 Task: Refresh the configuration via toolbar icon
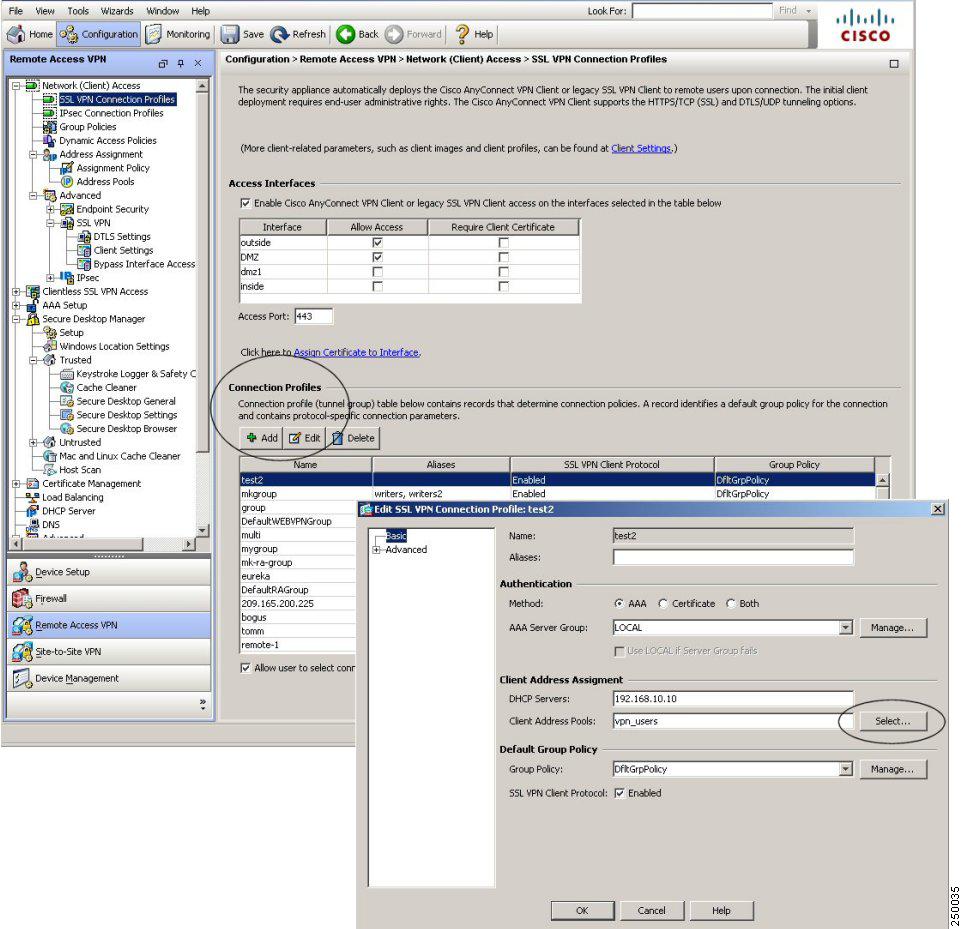click(280, 34)
